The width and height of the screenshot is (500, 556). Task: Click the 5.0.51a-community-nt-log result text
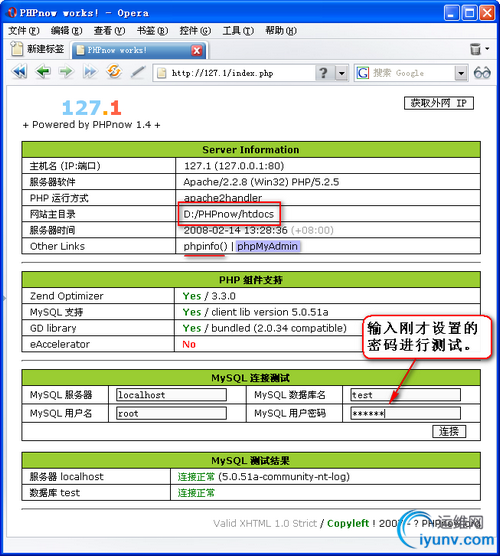[x=284, y=477]
